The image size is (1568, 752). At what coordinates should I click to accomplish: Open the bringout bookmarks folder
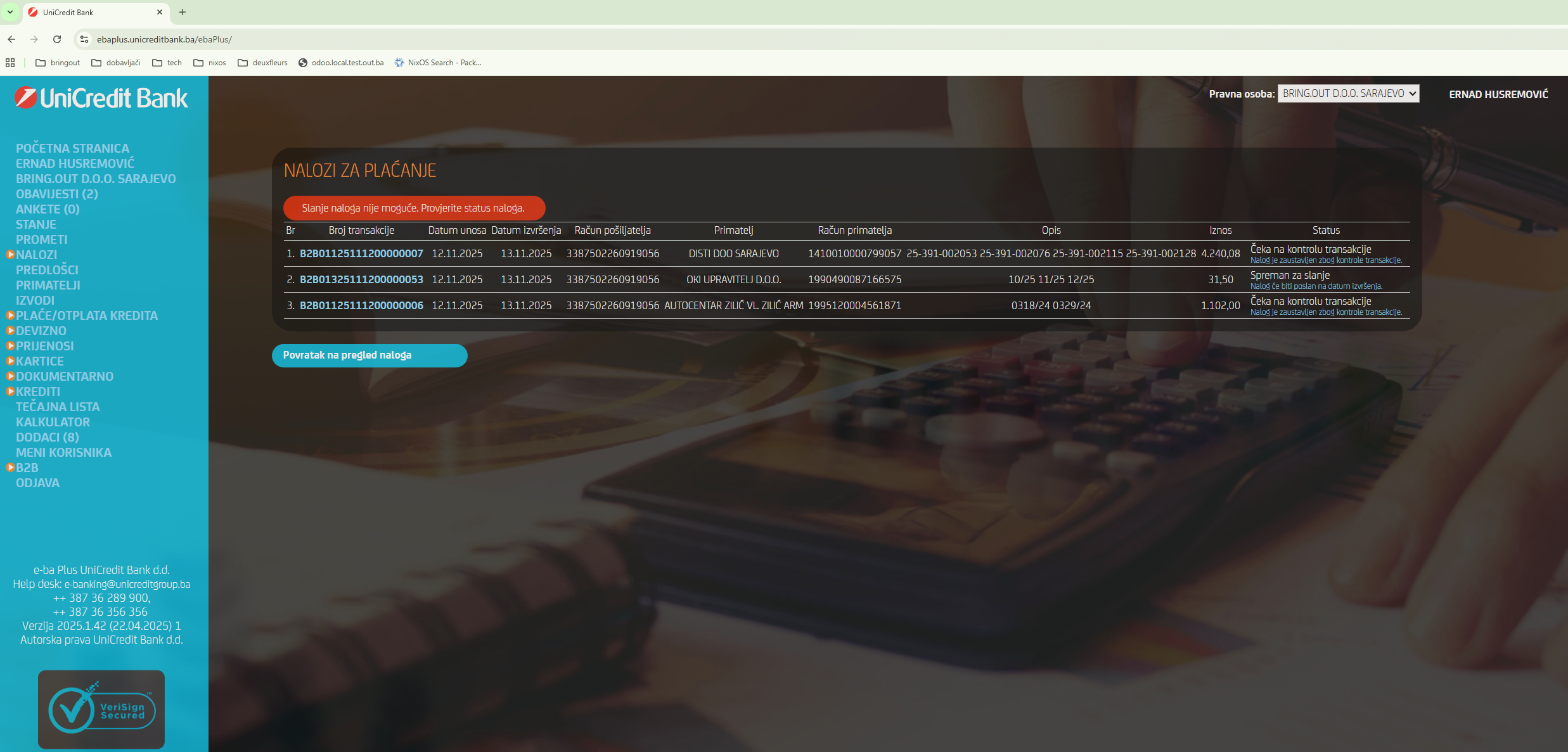tap(58, 63)
